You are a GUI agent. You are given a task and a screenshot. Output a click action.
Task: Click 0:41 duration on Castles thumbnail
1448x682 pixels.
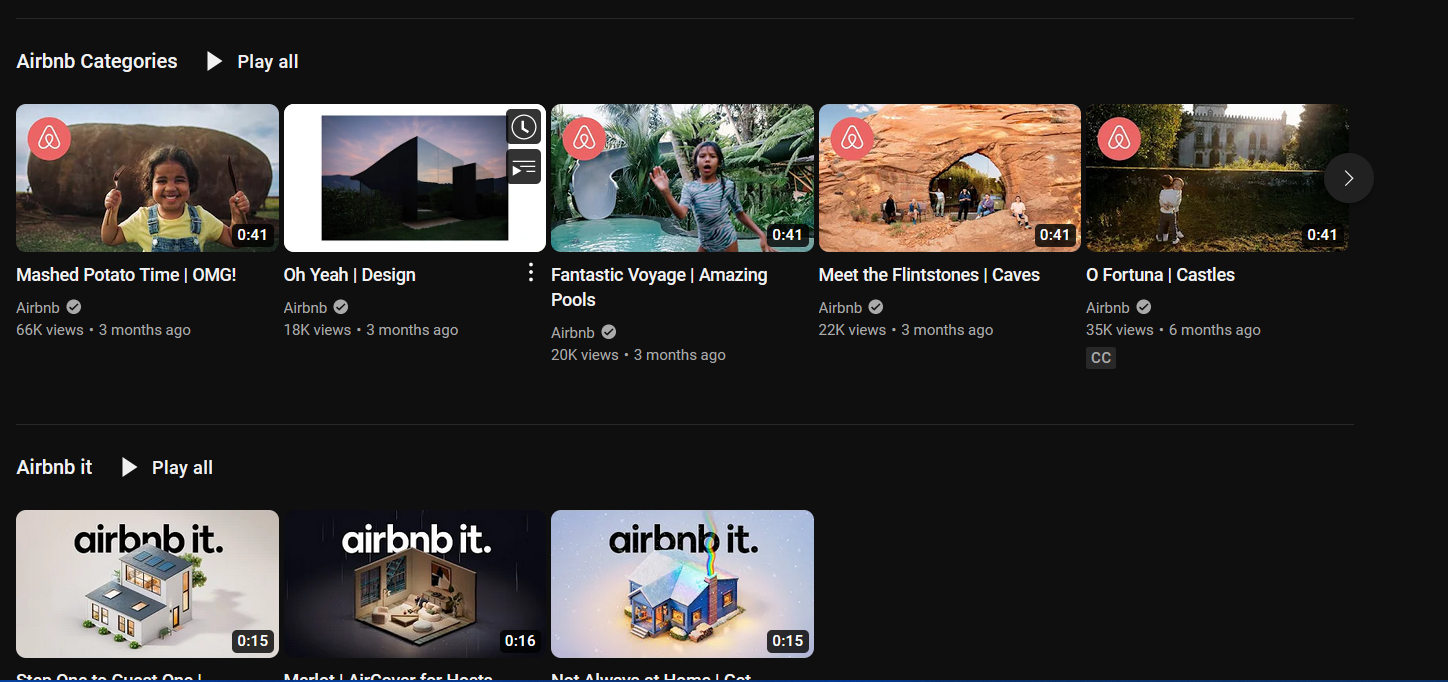(1322, 235)
